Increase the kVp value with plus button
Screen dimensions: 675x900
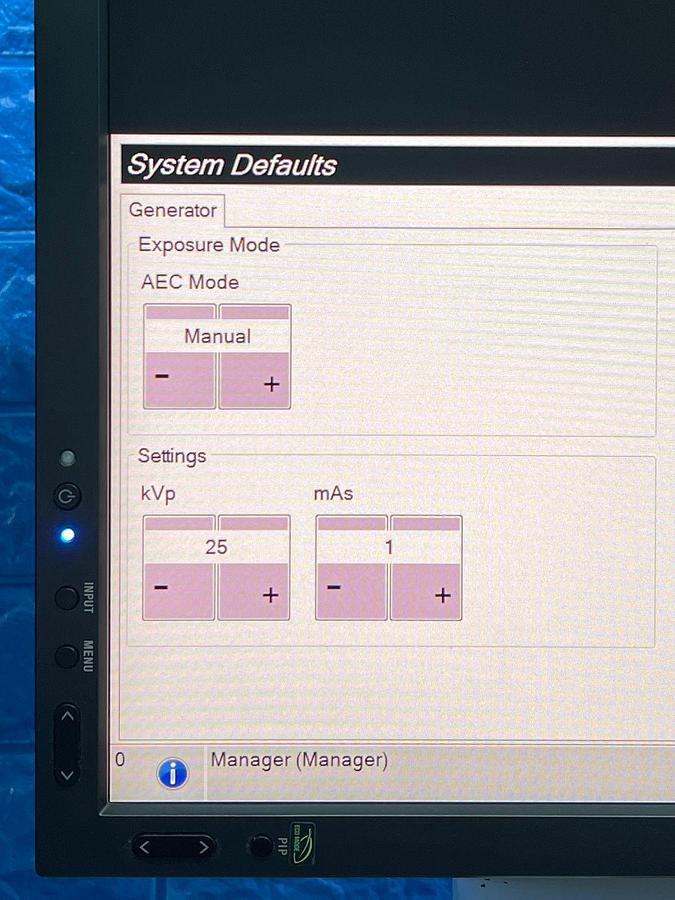254,591
